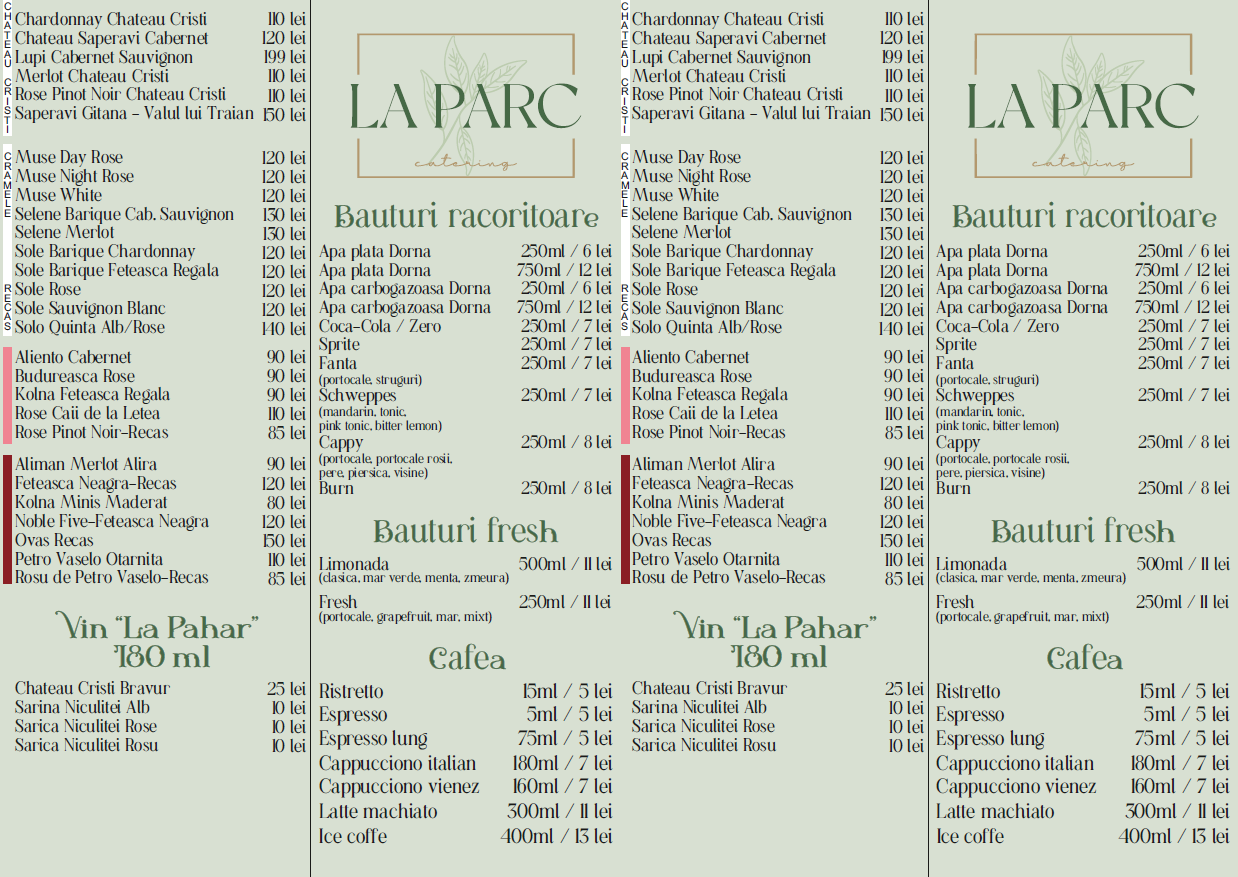
Task: Click 'Latte machiato' in the left menu copy
Action: (x=378, y=811)
